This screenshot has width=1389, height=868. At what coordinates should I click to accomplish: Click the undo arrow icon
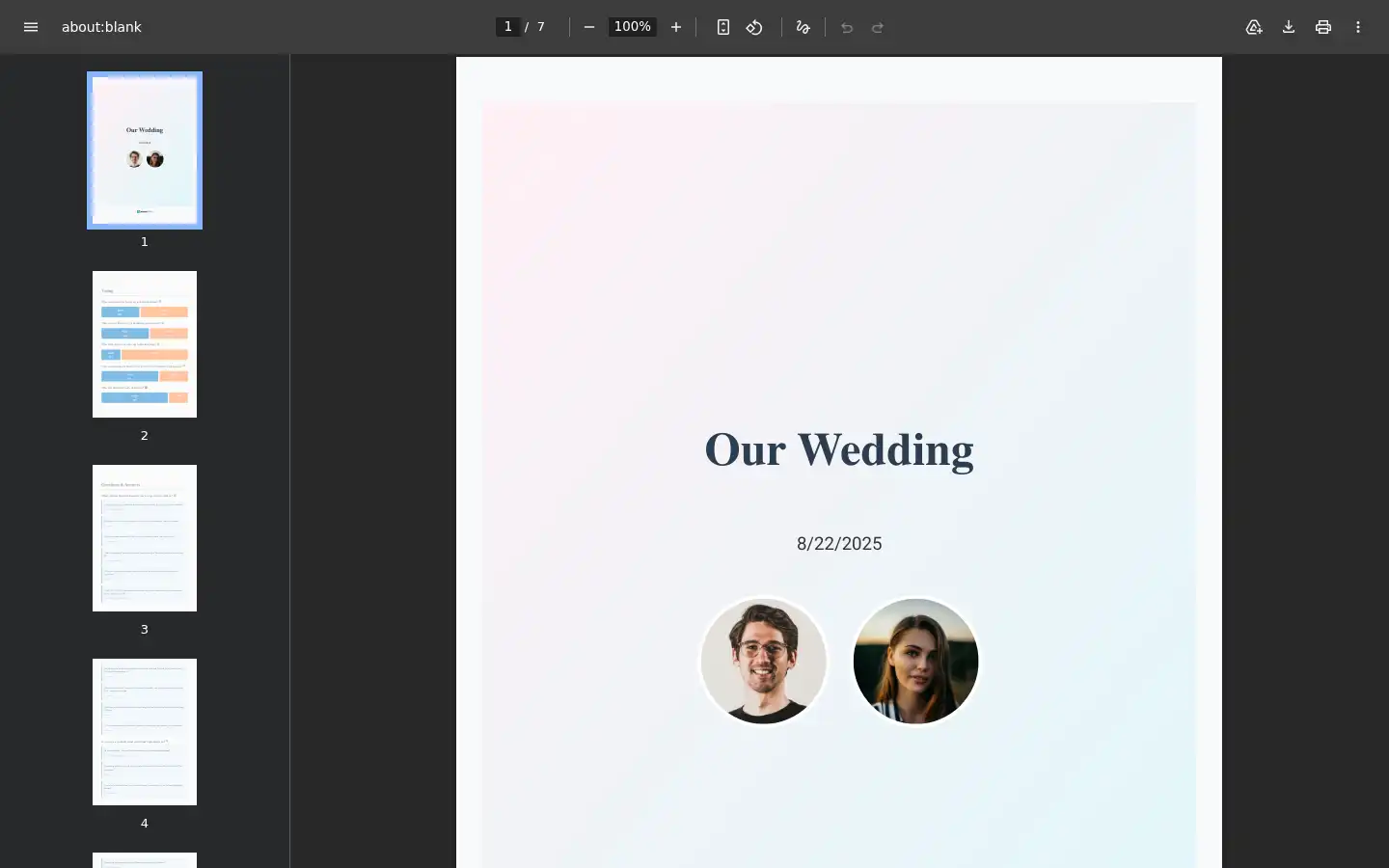[847, 27]
